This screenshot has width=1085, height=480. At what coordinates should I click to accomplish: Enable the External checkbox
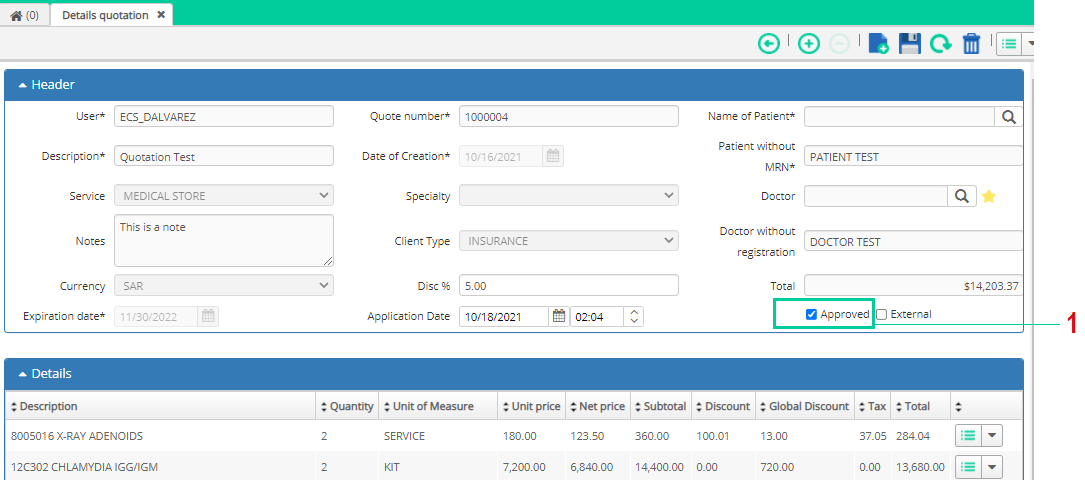pyautogui.click(x=882, y=315)
